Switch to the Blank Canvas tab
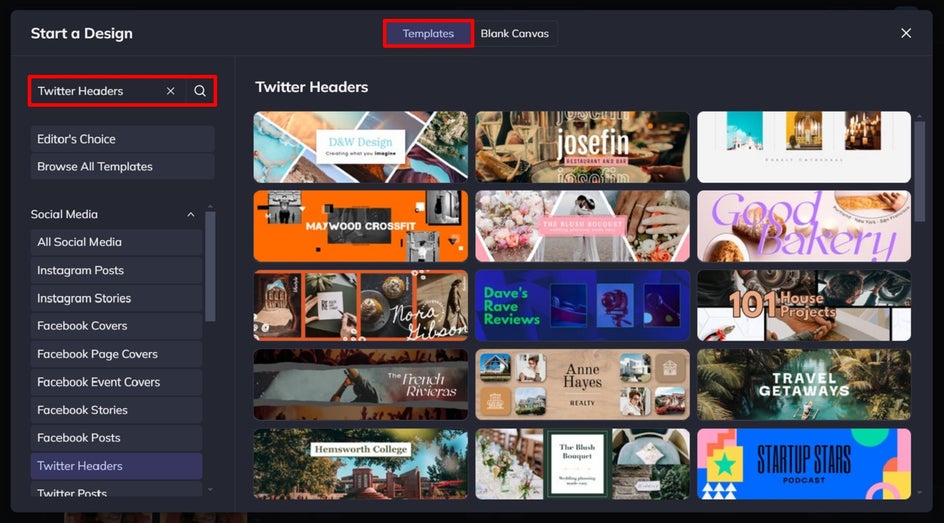 (x=515, y=34)
